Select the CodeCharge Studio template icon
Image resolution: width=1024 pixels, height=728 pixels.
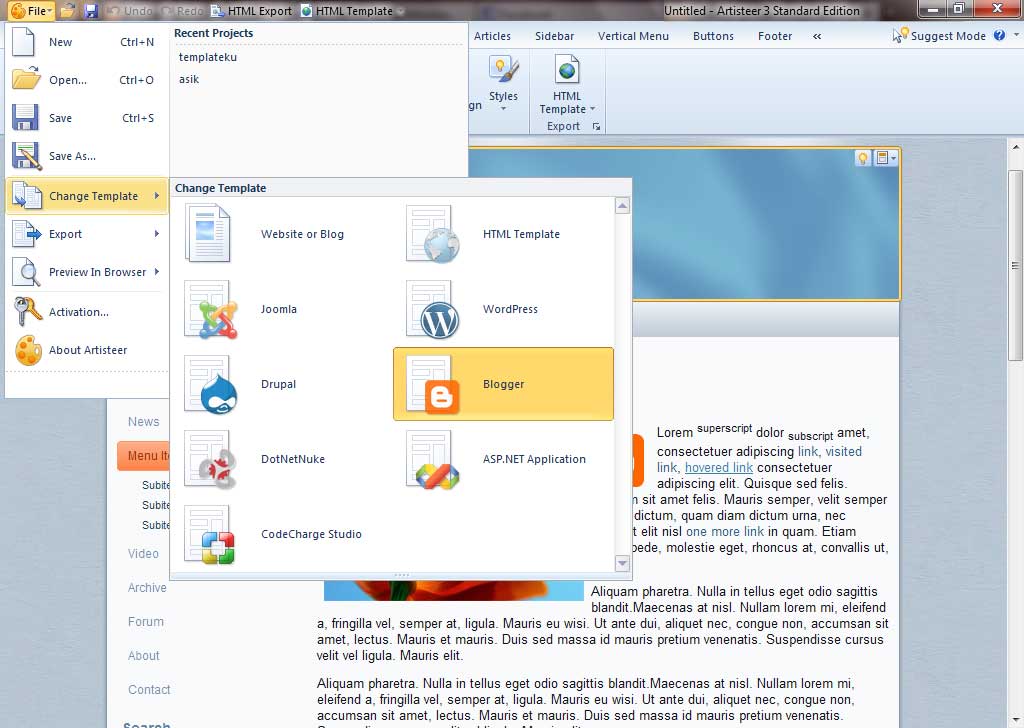[x=211, y=534]
